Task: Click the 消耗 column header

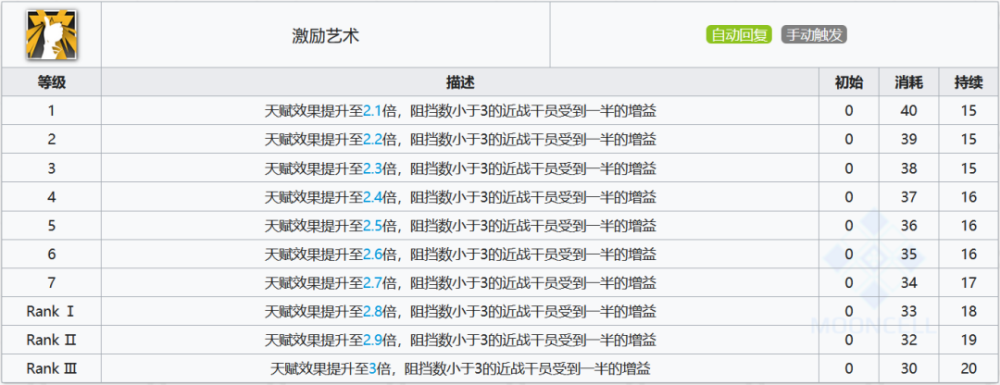Action: click(909, 82)
